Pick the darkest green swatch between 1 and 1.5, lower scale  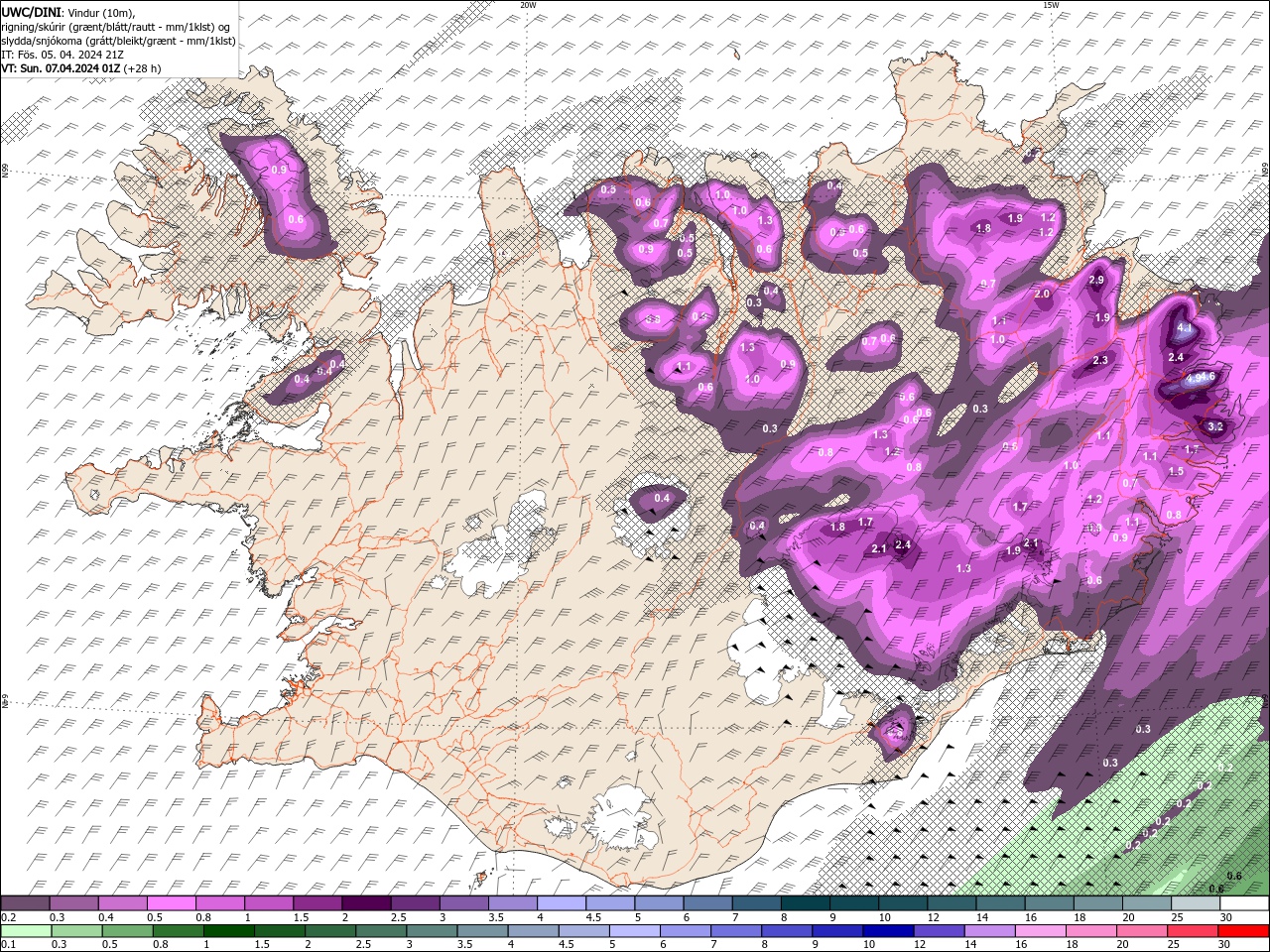click(x=229, y=930)
